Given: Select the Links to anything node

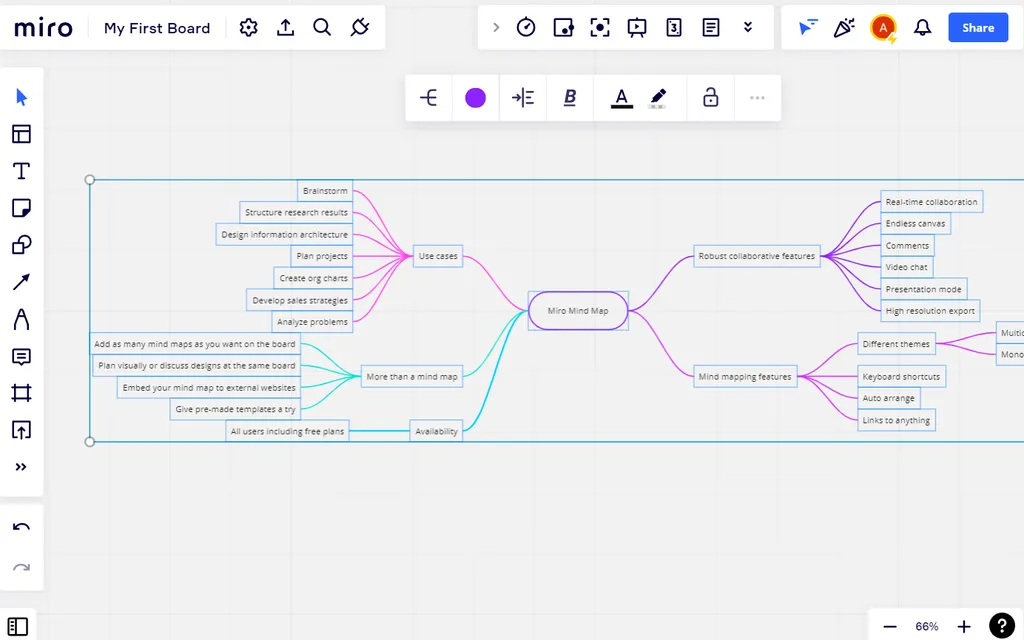Looking at the screenshot, I should pyautogui.click(x=896, y=420).
